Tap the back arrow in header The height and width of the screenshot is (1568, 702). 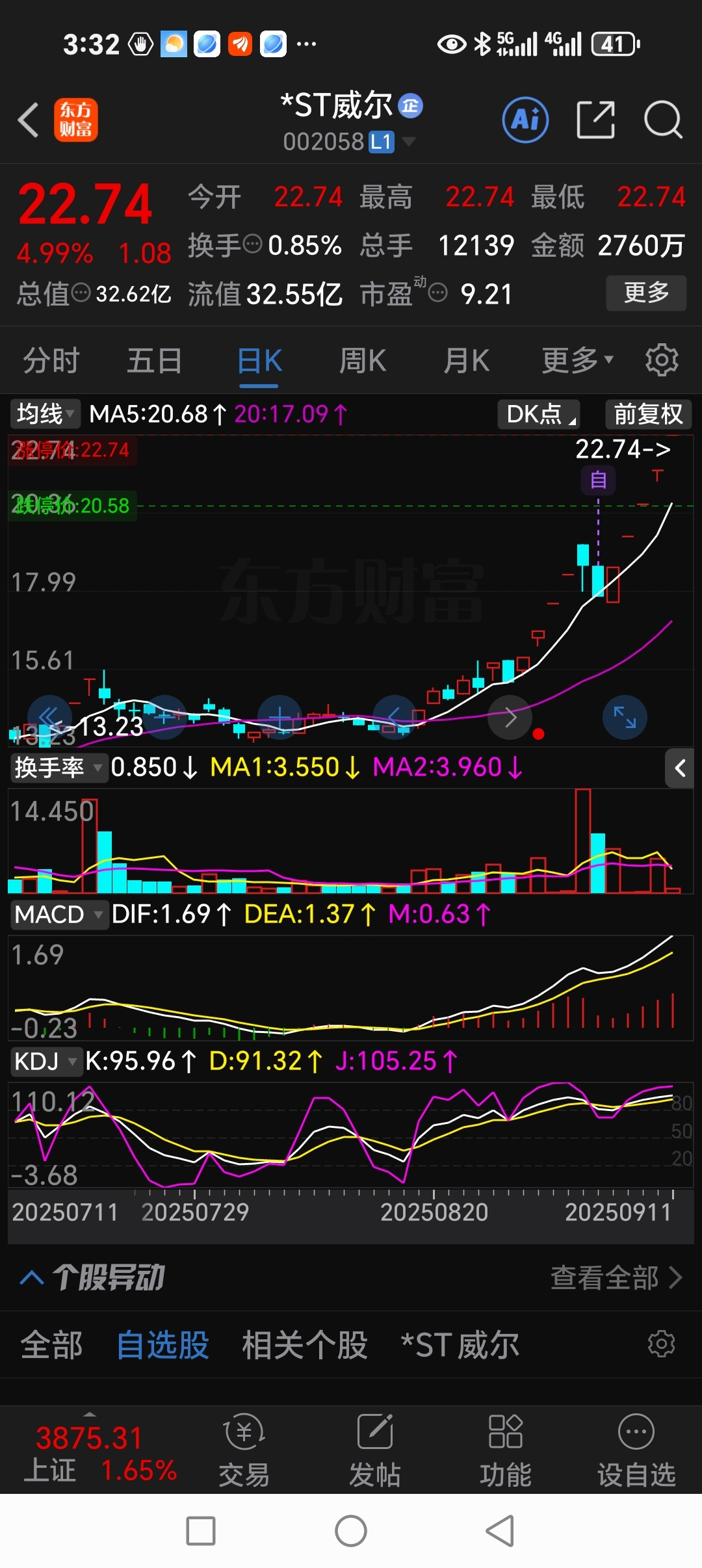tap(29, 120)
